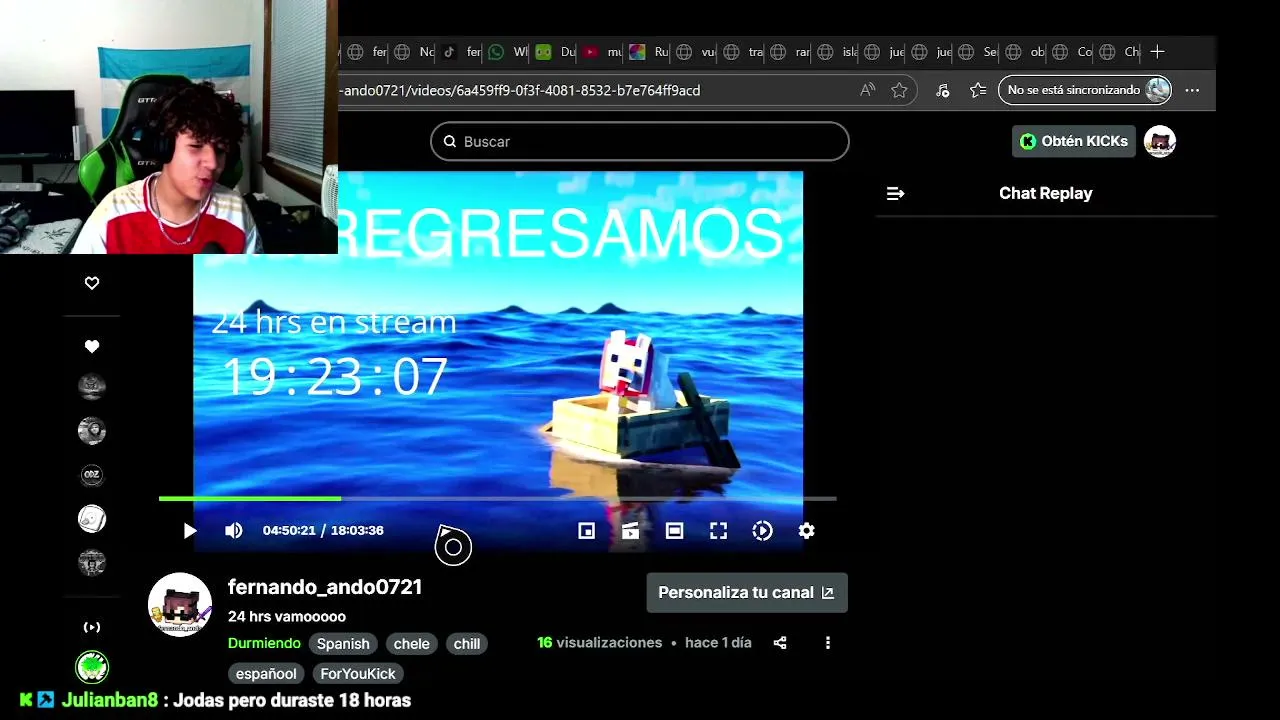Switch to the 'vu' browser tab

[696, 52]
